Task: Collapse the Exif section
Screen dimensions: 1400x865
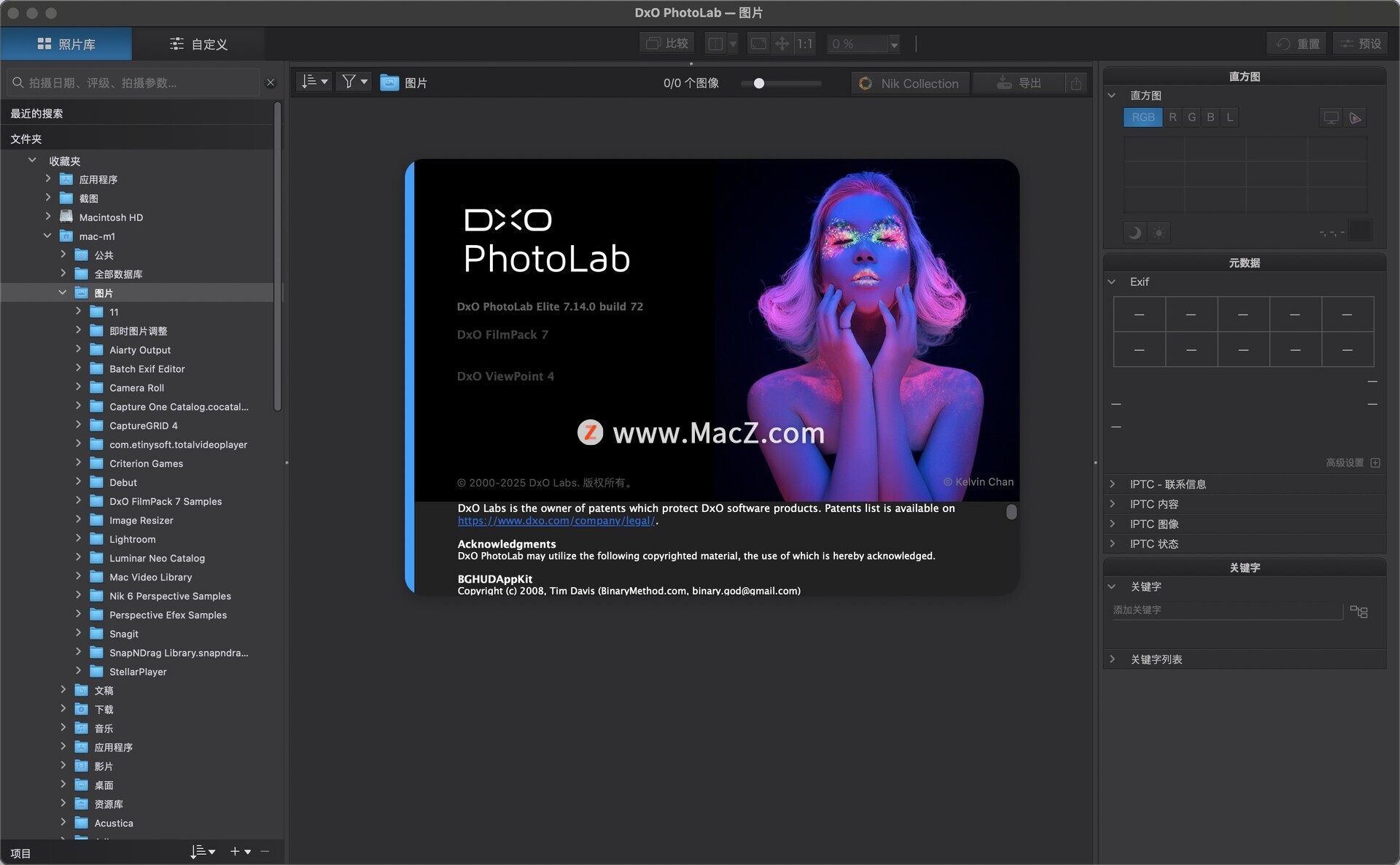Action: tap(1112, 282)
